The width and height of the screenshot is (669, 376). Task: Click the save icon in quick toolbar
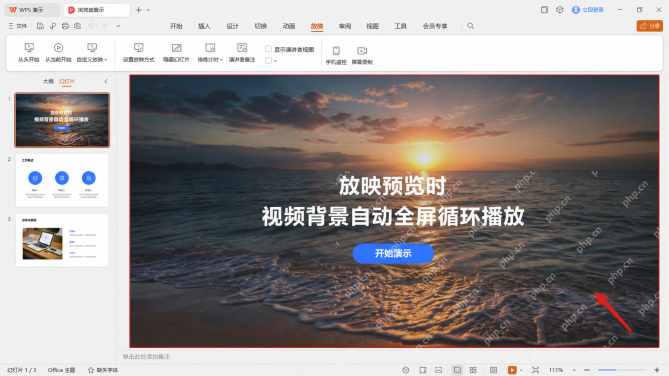(x=40, y=26)
